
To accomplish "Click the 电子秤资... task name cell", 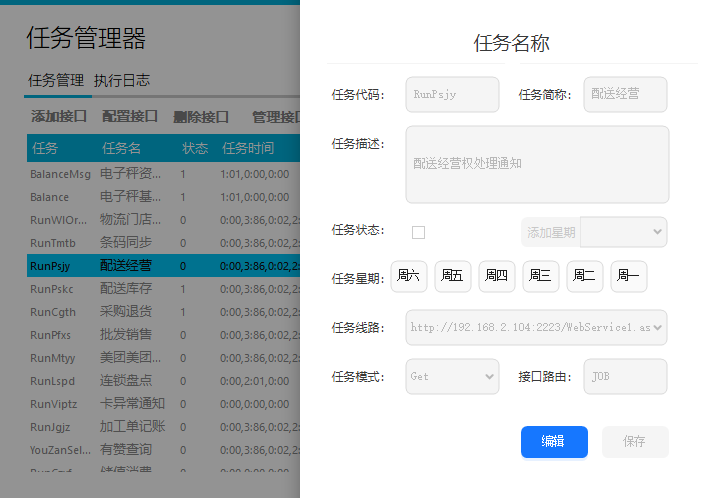I will pyautogui.click(x=130, y=174).
